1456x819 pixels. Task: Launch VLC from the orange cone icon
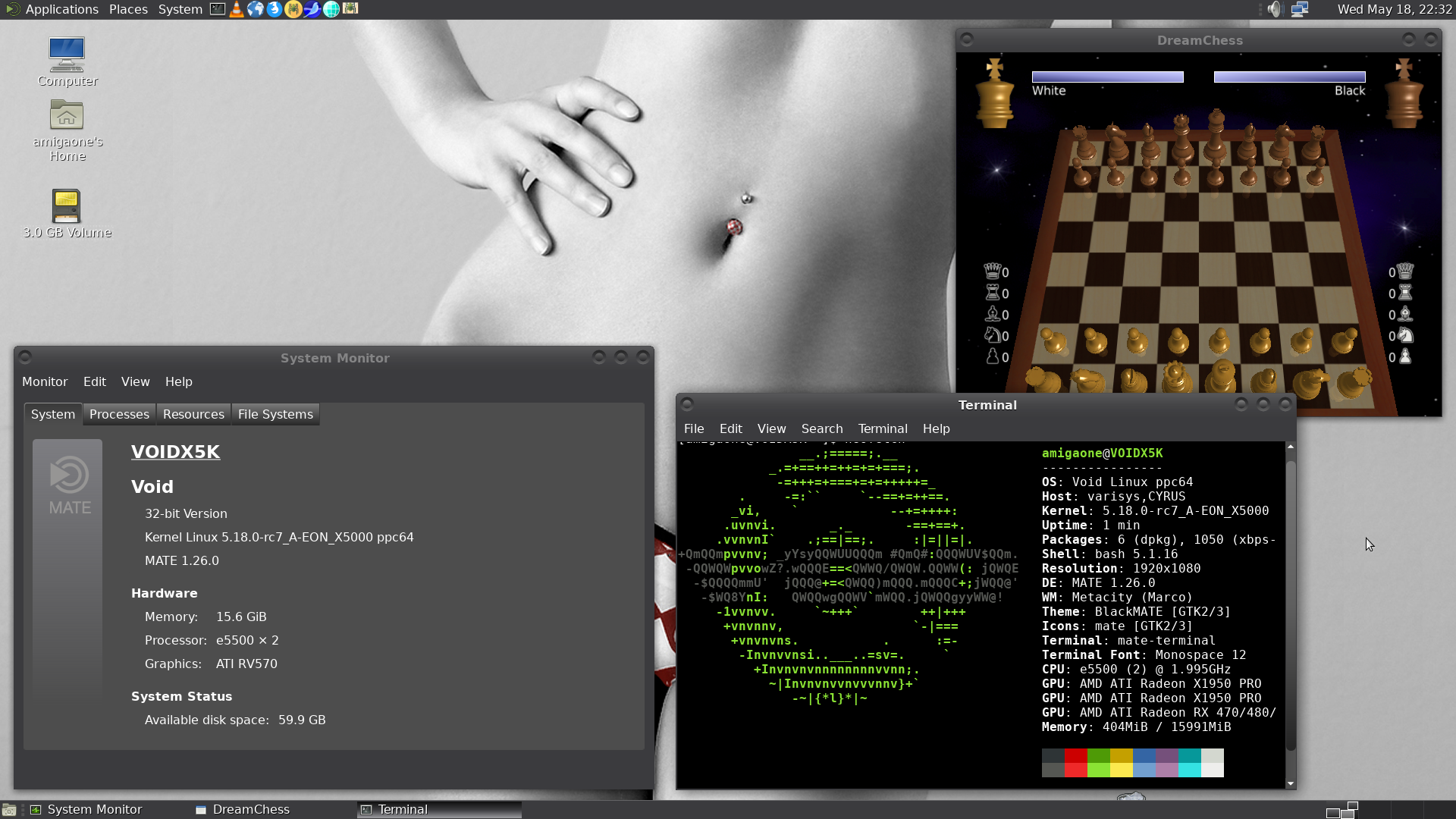(237, 9)
